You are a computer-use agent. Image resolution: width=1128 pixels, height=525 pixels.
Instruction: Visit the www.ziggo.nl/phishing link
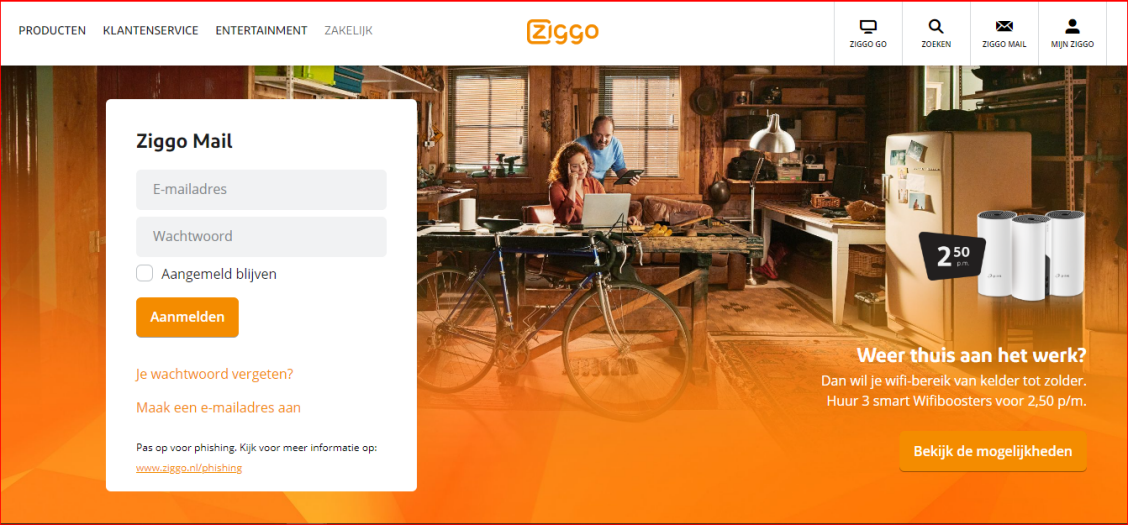coord(189,467)
